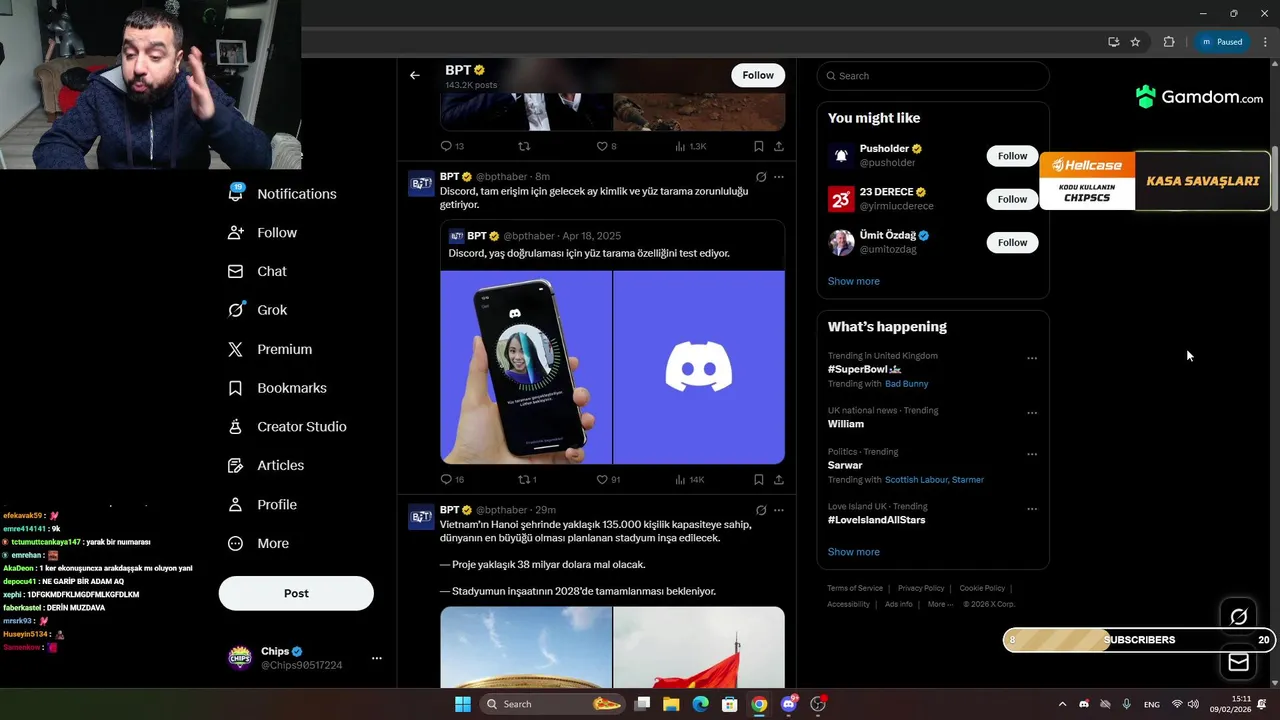Open the Starmer trending link
1280x720 pixels.
click(x=968, y=480)
